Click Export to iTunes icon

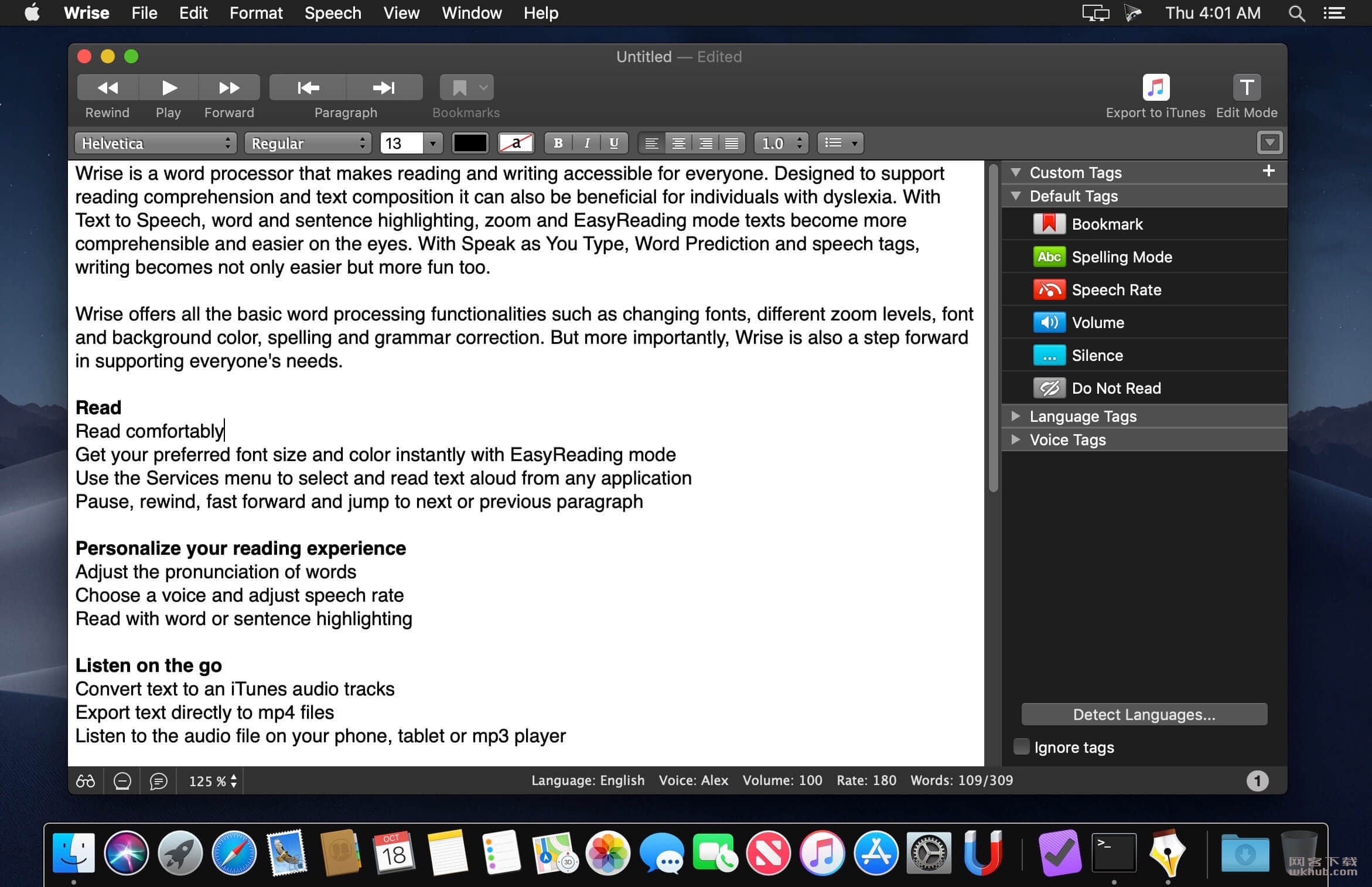(x=1156, y=88)
